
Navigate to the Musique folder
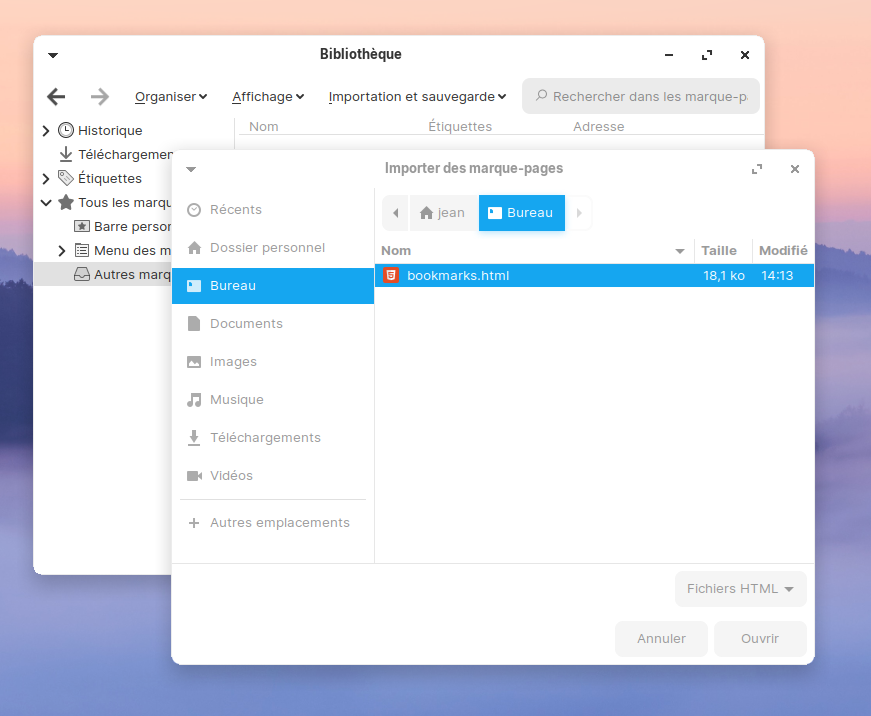click(236, 400)
